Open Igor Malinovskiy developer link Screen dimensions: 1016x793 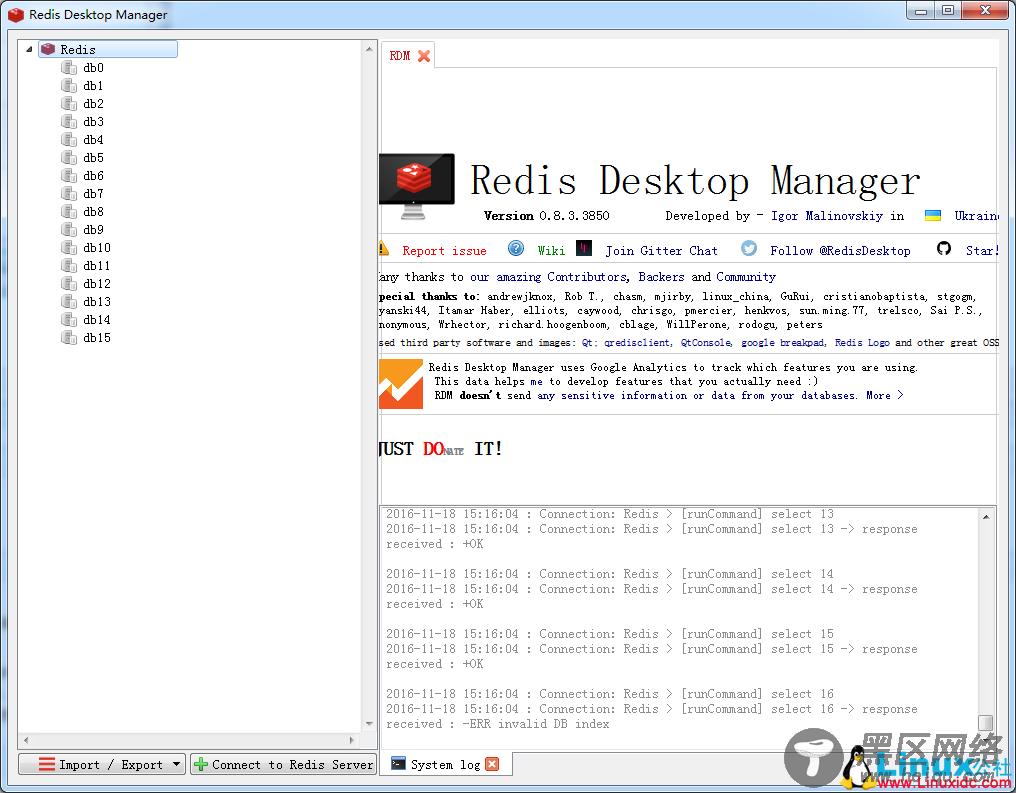click(x=827, y=216)
